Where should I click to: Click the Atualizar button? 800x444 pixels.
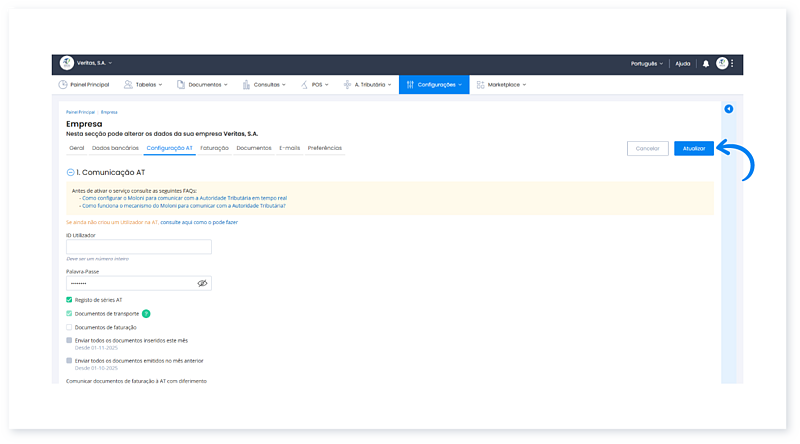[693, 148]
